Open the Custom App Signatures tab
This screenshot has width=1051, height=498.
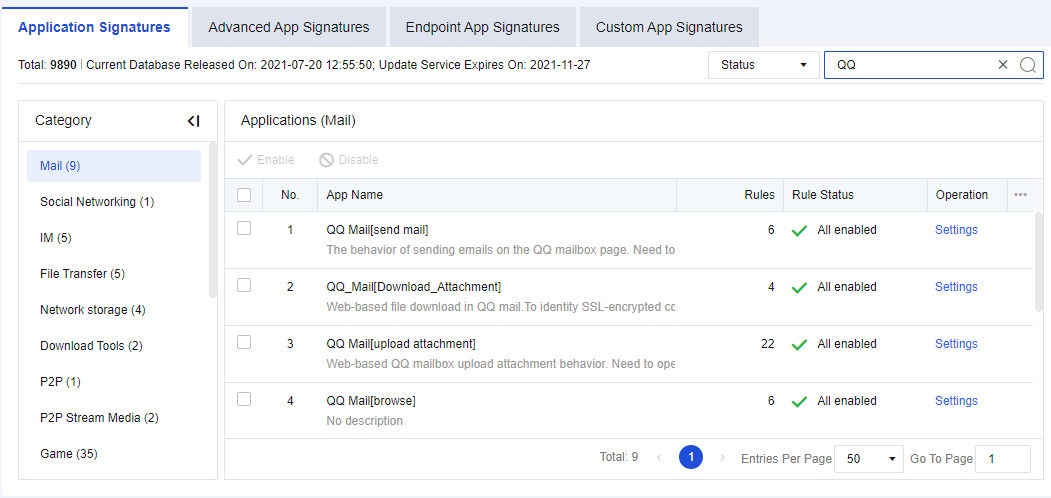click(669, 27)
